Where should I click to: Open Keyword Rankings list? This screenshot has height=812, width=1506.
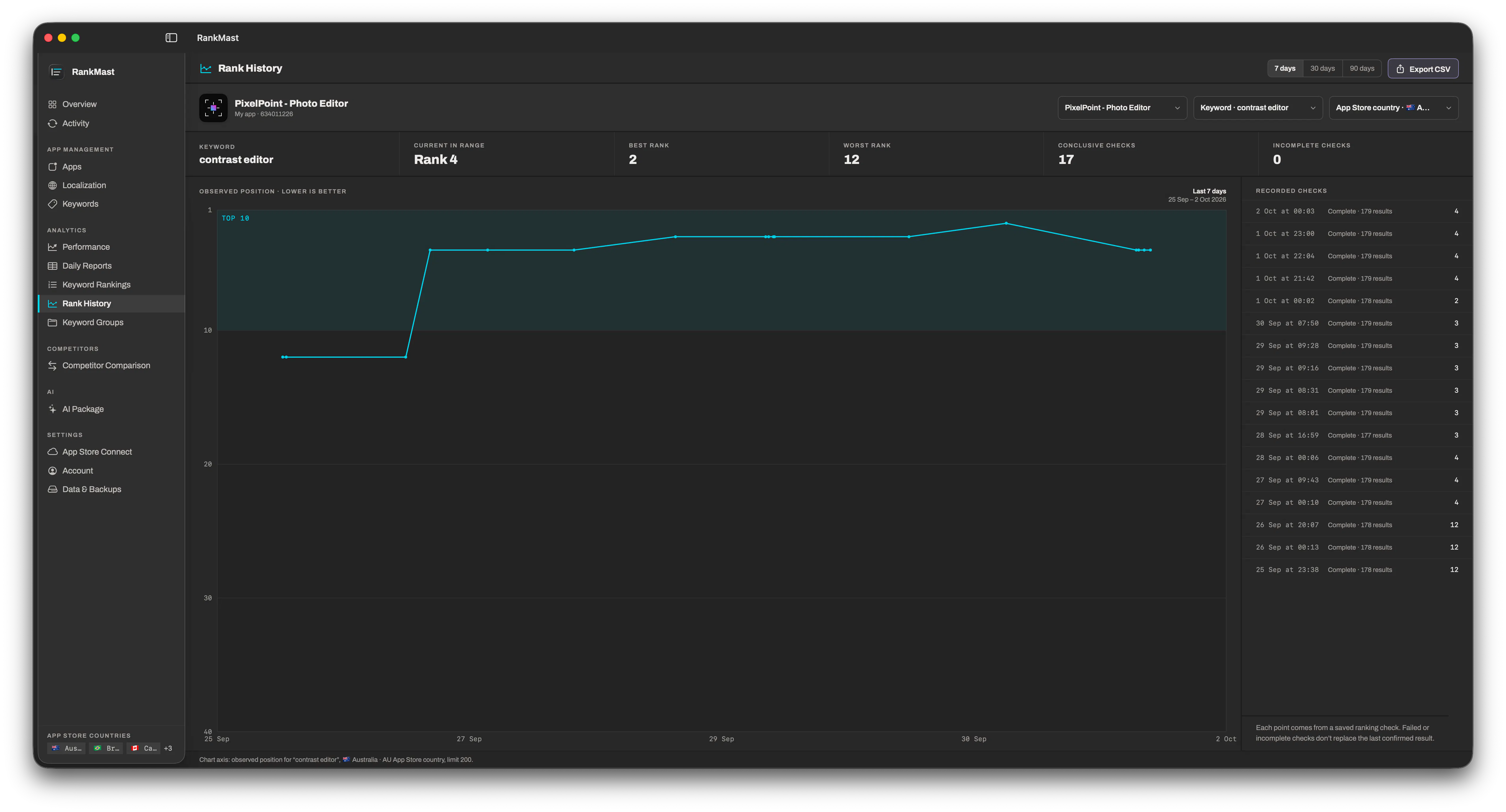pyautogui.click(x=111, y=285)
